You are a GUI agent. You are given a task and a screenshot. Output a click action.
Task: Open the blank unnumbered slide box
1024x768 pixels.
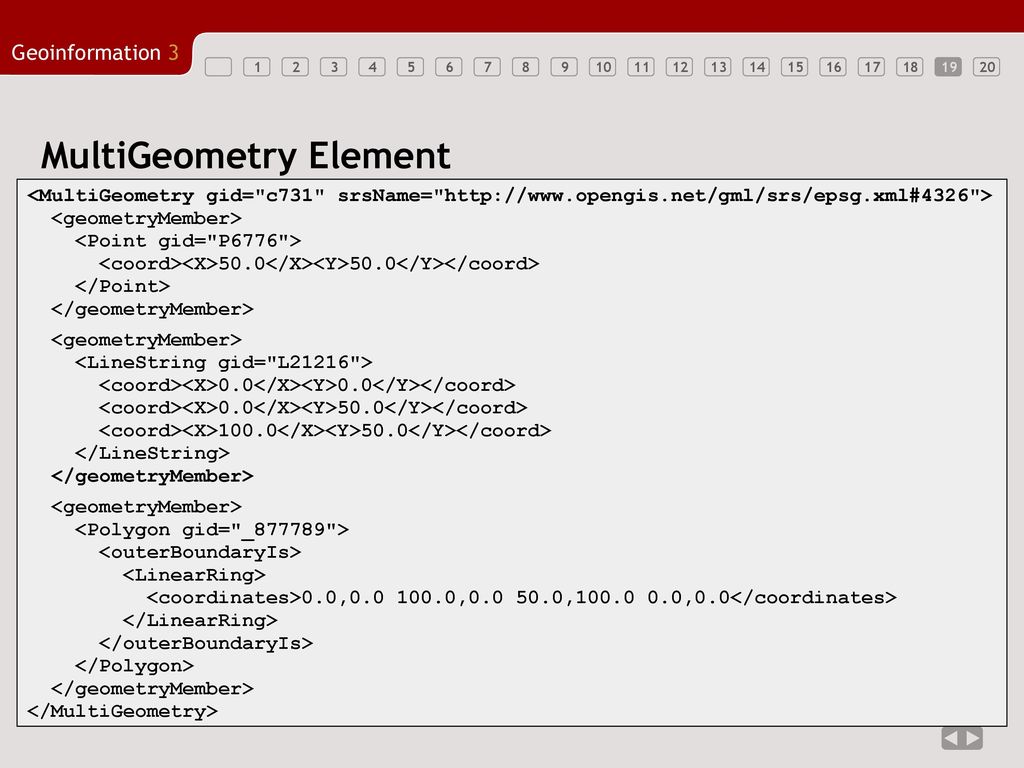218,67
